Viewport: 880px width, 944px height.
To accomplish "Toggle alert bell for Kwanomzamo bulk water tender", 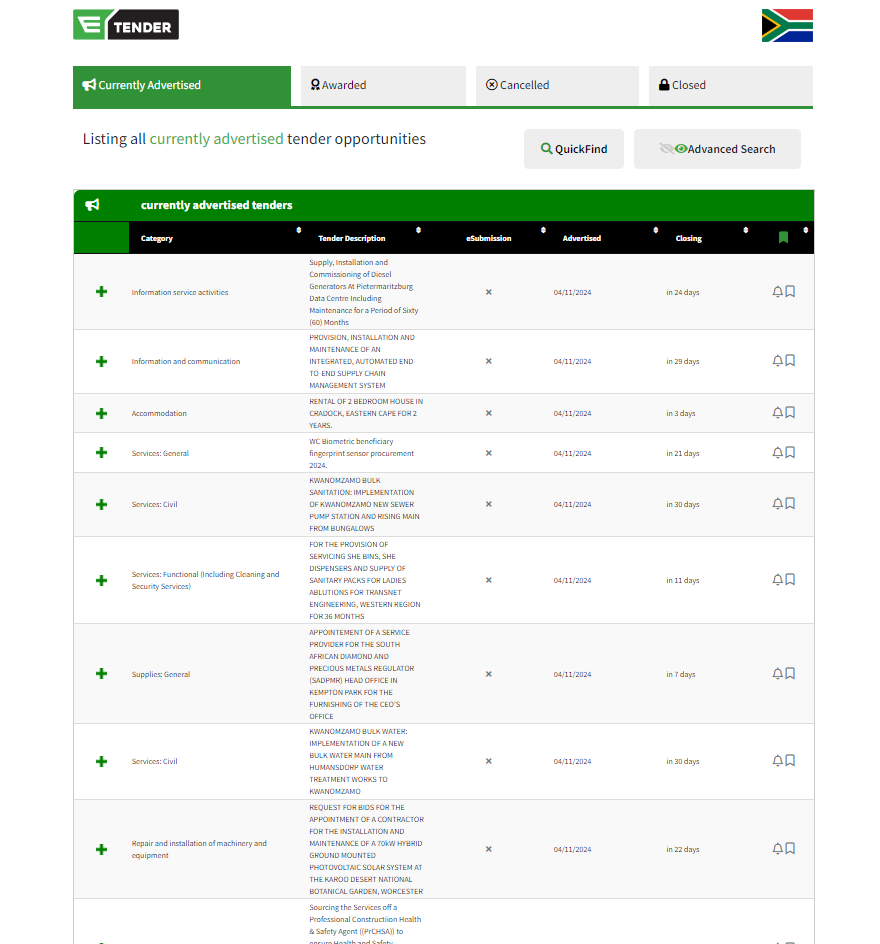I will 777,761.
